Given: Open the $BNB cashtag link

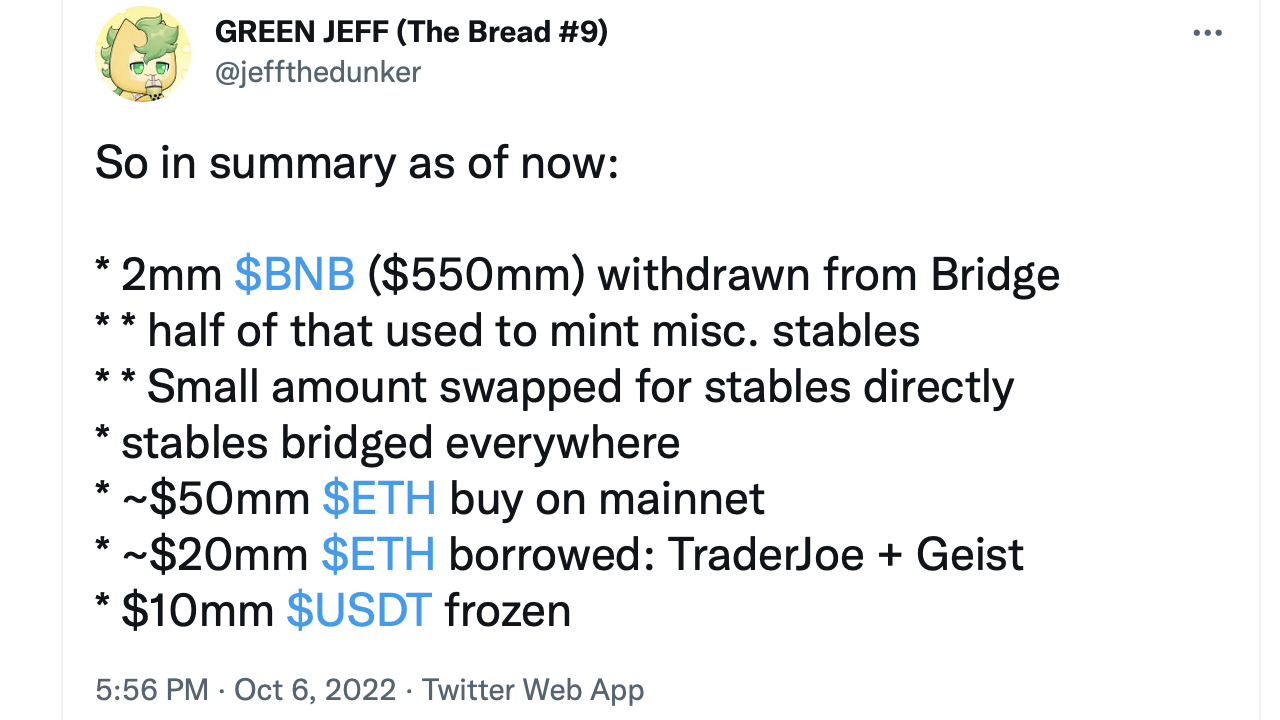Looking at the screenshot, I should (x=295, y=274).
